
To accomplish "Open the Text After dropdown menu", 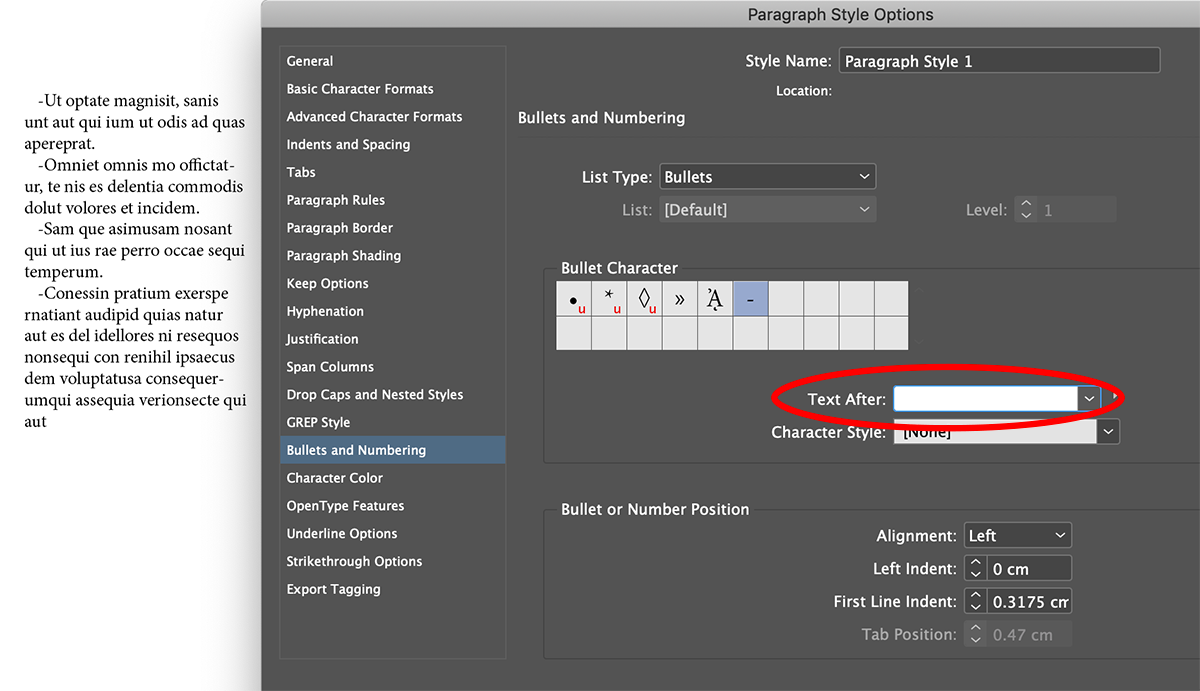I will 1089,398.
